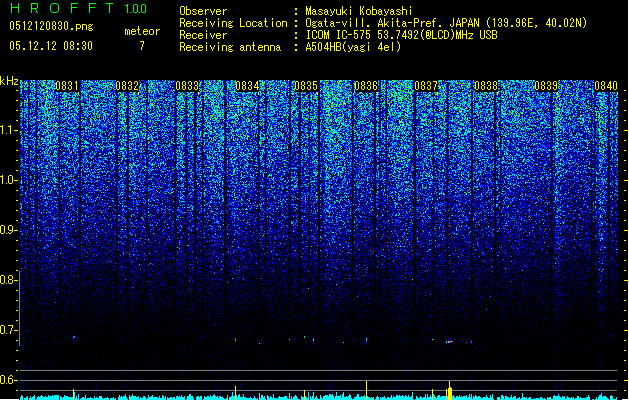Click the kHz axis unit label

point(9,81)
